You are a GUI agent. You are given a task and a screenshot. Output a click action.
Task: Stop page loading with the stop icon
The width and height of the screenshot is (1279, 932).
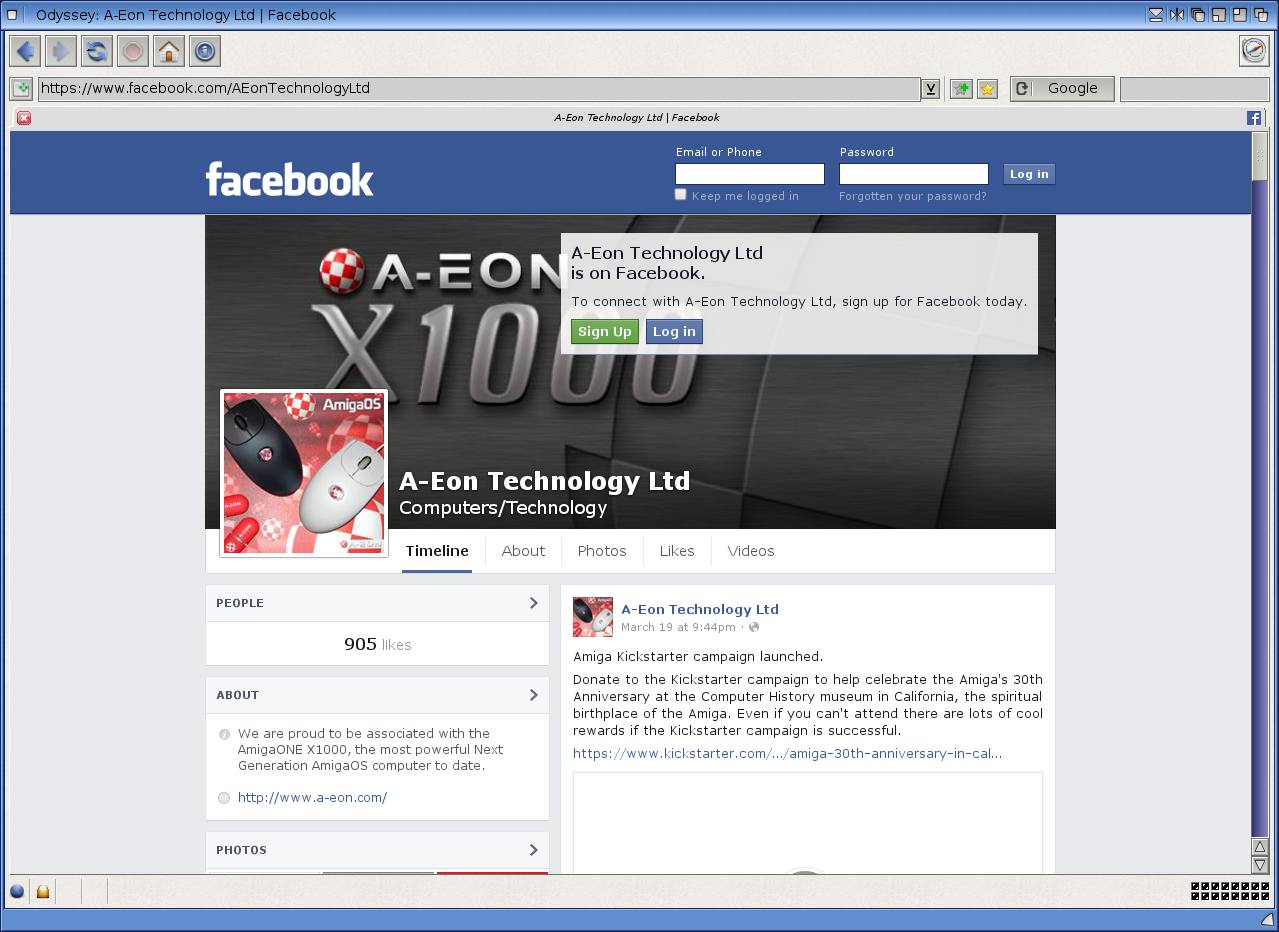(133, 51)
